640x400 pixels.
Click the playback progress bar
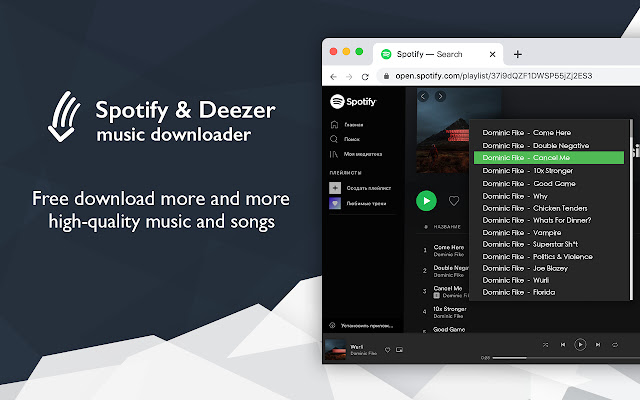click(x=566, y=358)
